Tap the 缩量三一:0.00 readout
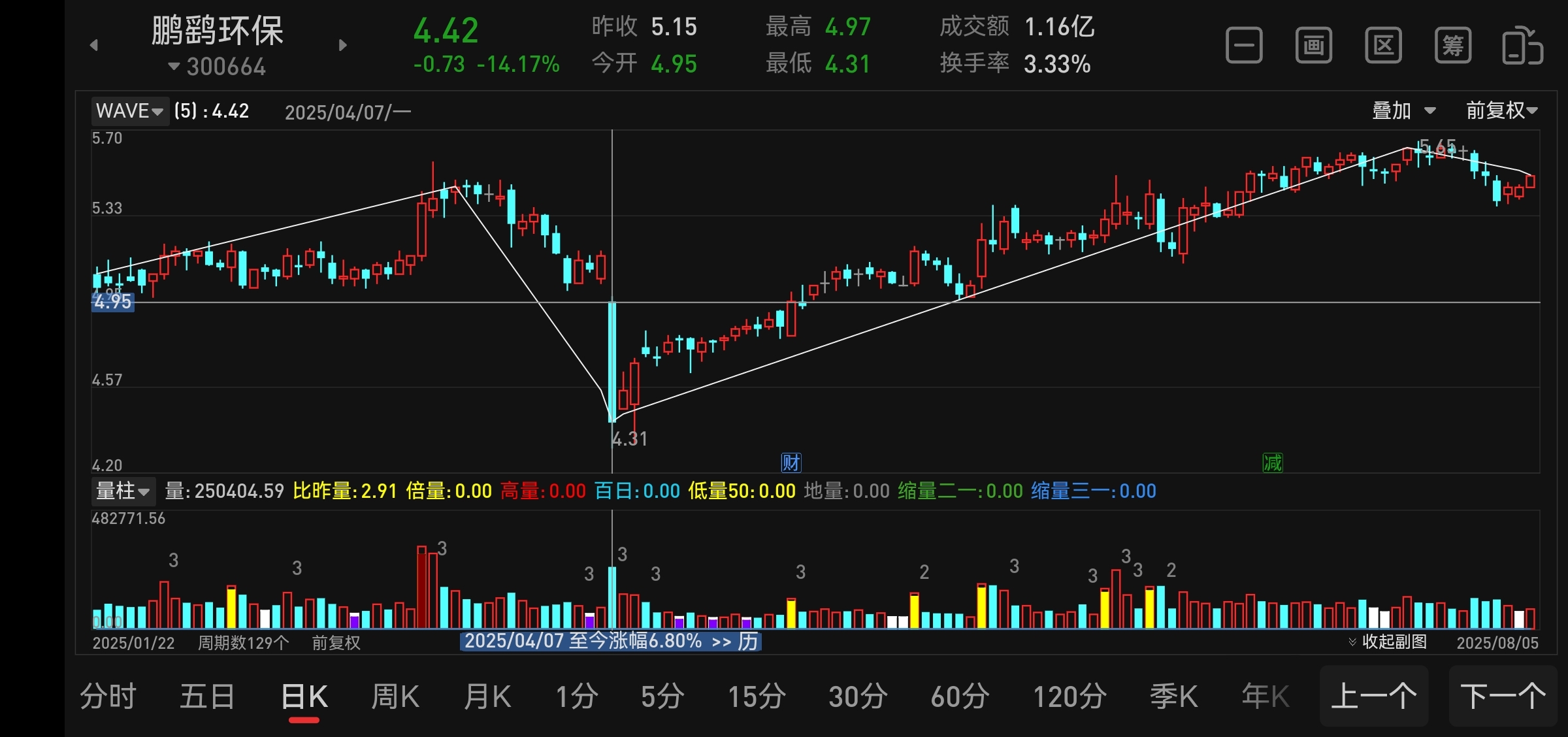The height and width of the screenshot is (737, 1568). pyautogui.click(x=1094, y=491)
